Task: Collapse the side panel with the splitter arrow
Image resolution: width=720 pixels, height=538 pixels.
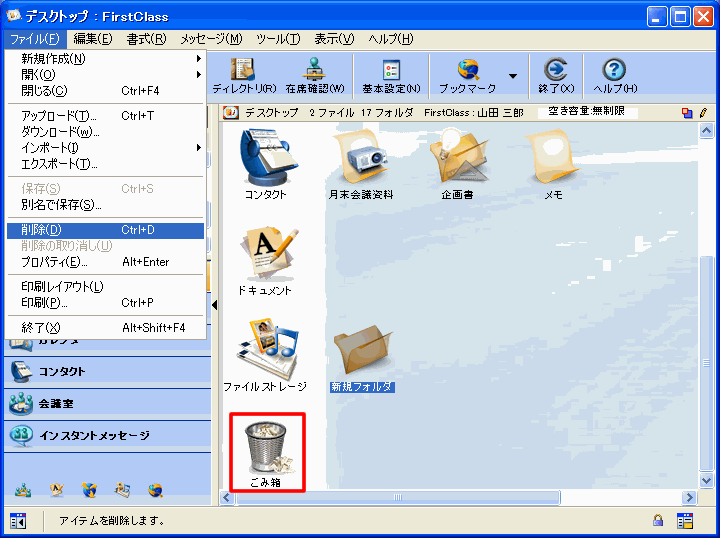Action: tap(215, 304)
